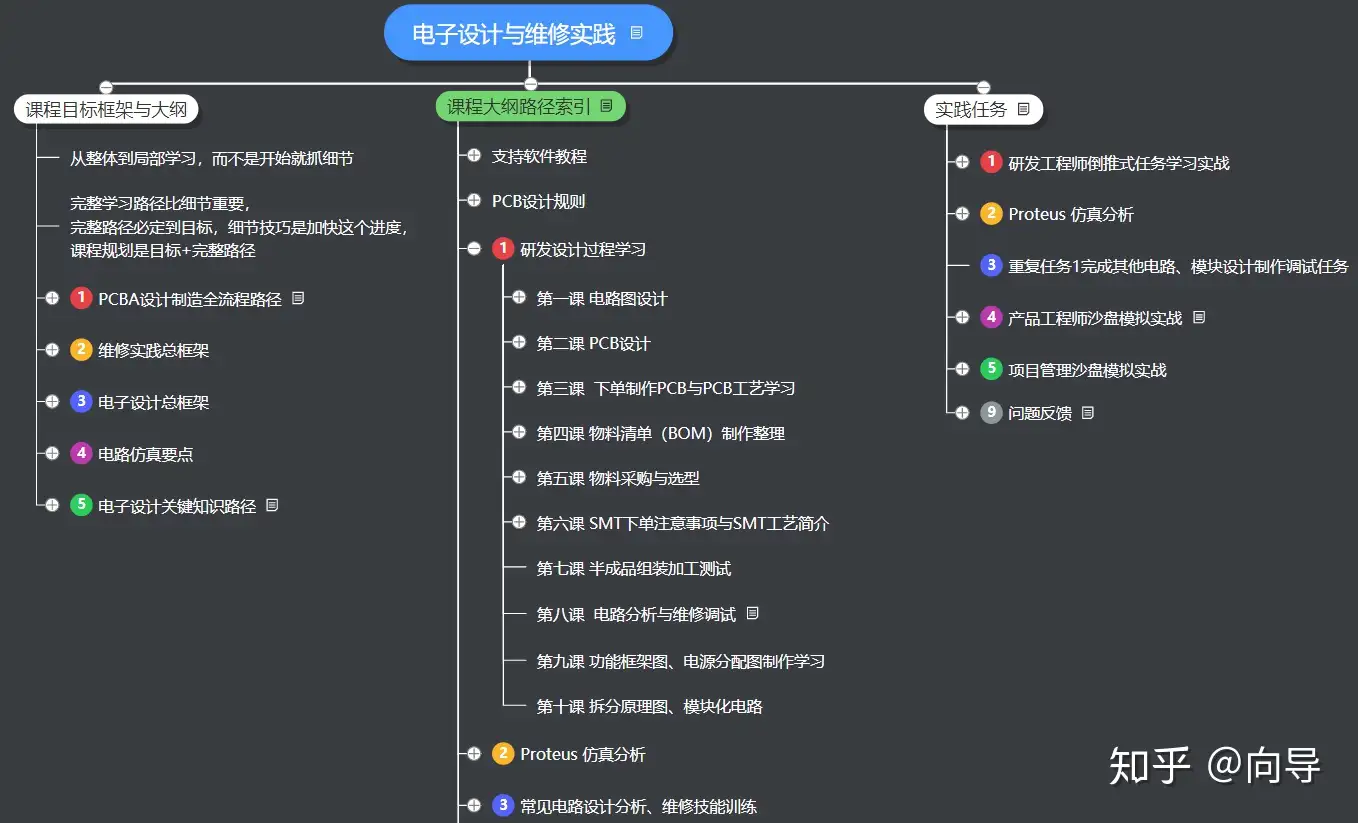Expand 研发工程师倒推式任务学习实战 node
The height and width of the screenshot is (823, 1358).
click(x=962, y=162)
